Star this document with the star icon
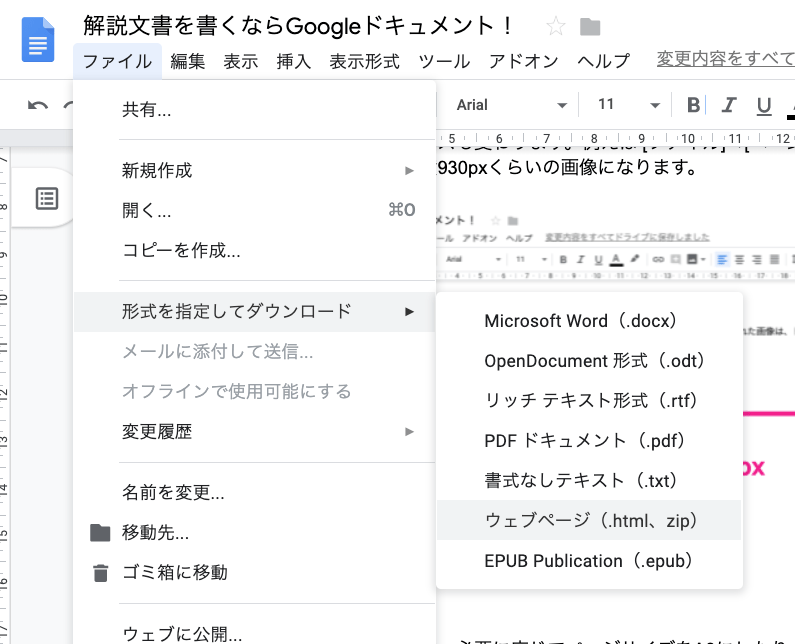The width and height of the screenshot is (795, 644). tap(556, 27)
